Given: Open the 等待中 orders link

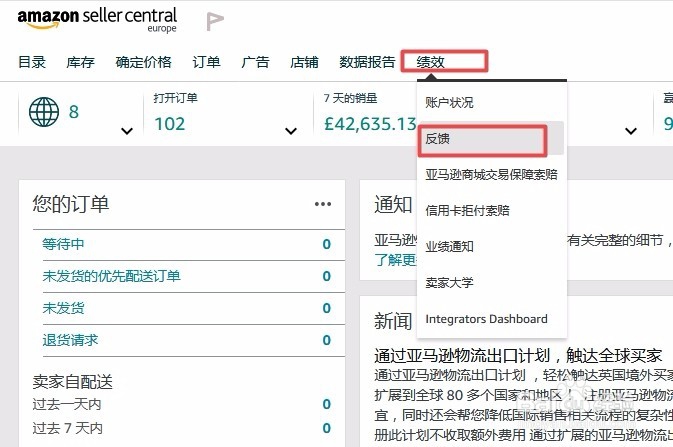Looking at the screenshot, I should pos(63,244).
